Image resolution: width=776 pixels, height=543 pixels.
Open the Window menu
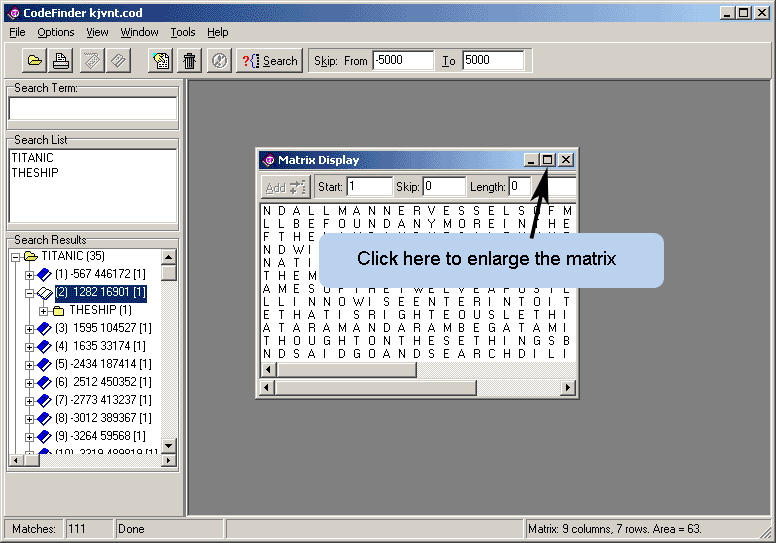[139, 32]
